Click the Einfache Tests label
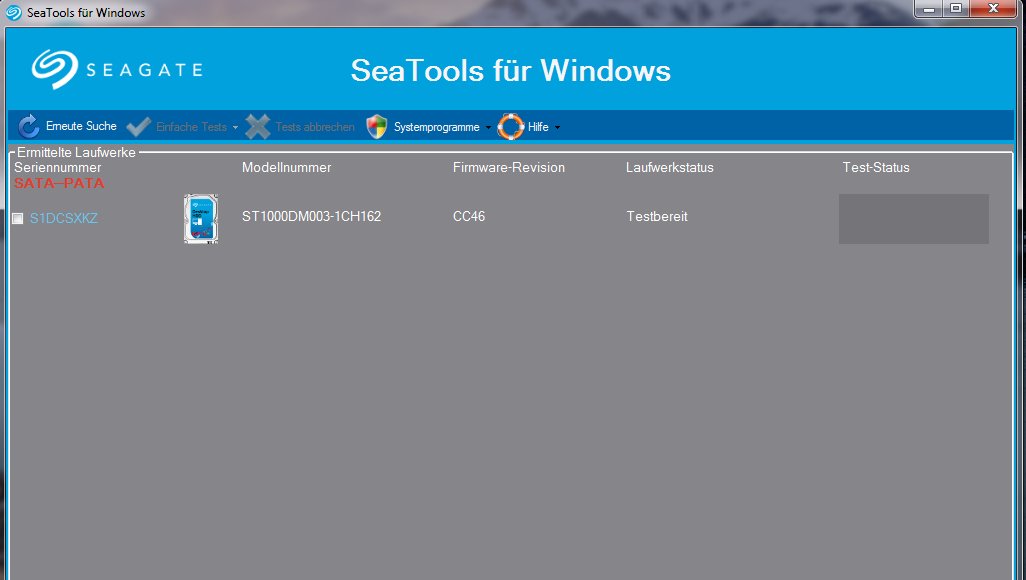The image size is (1026, 580). pyautogui.click(x=191, y=127)
